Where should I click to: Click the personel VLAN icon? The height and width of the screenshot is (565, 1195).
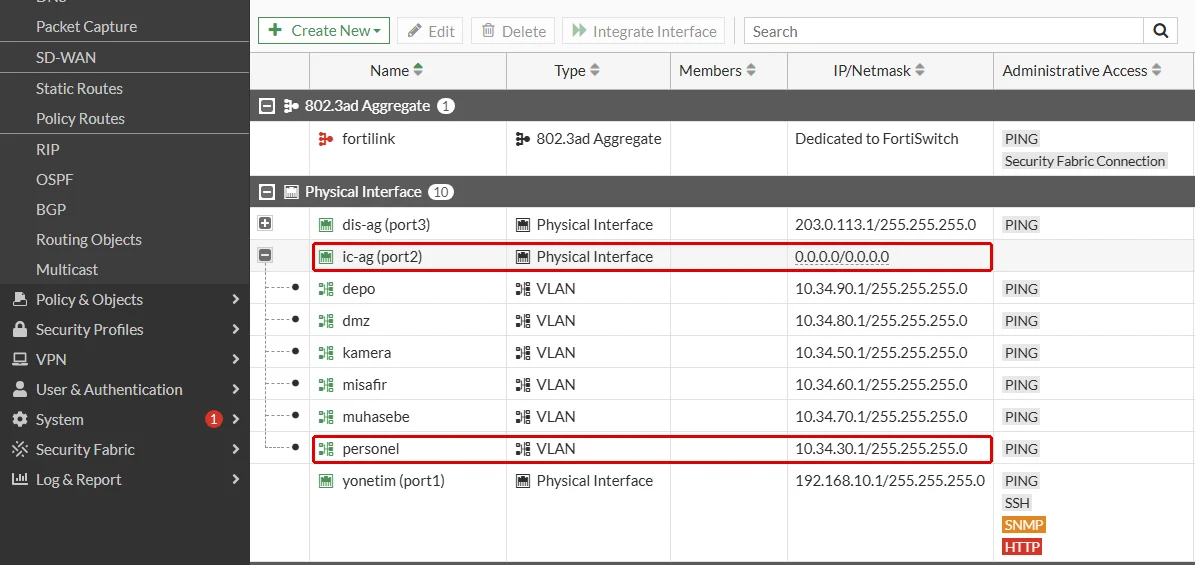click(326, 449)
